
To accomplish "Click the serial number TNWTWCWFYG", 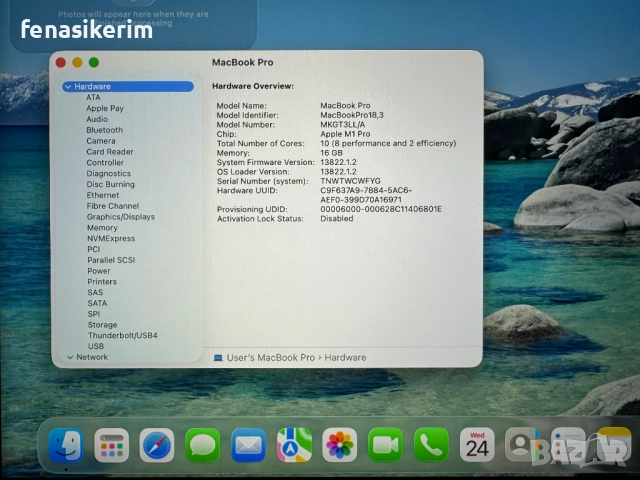I will click(351, 181).
